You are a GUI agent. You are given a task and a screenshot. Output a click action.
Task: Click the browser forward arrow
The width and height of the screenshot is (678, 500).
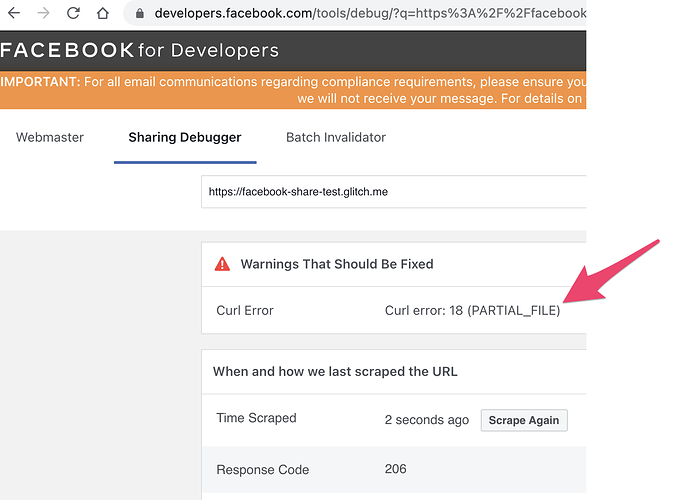pos(43,13)
